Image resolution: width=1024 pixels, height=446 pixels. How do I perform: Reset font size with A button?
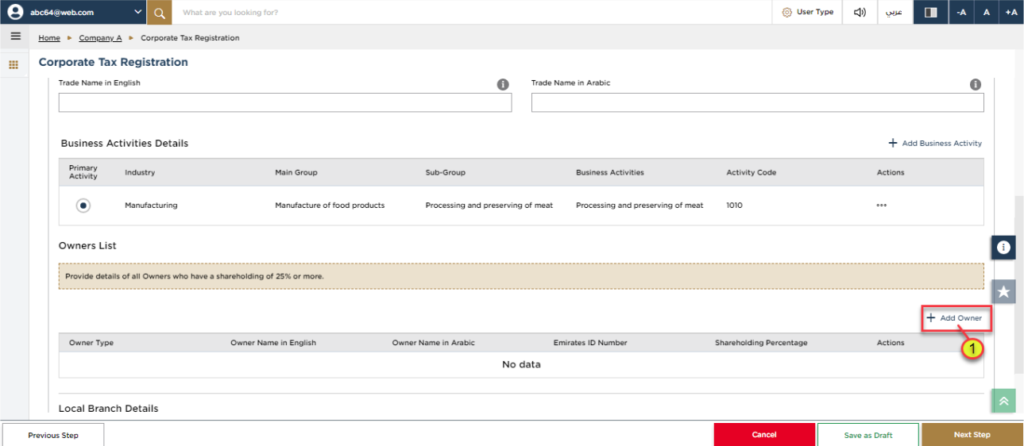(x=986, y=12)
